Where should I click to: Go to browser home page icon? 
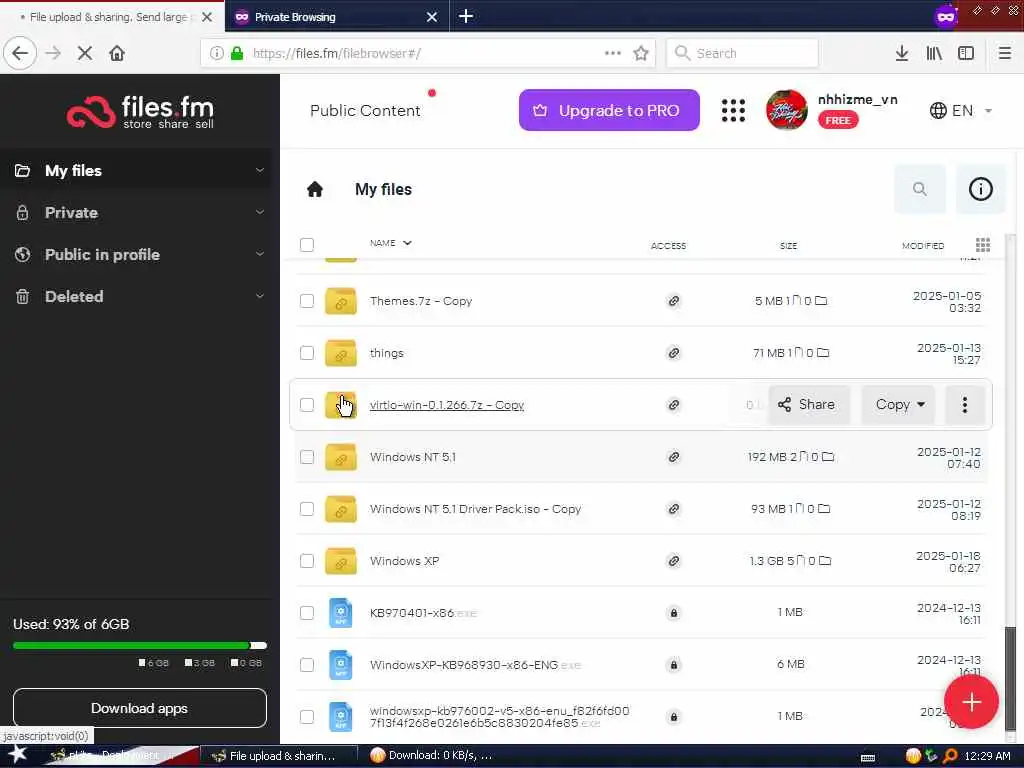pyautogui.click(x=117, y=53)
